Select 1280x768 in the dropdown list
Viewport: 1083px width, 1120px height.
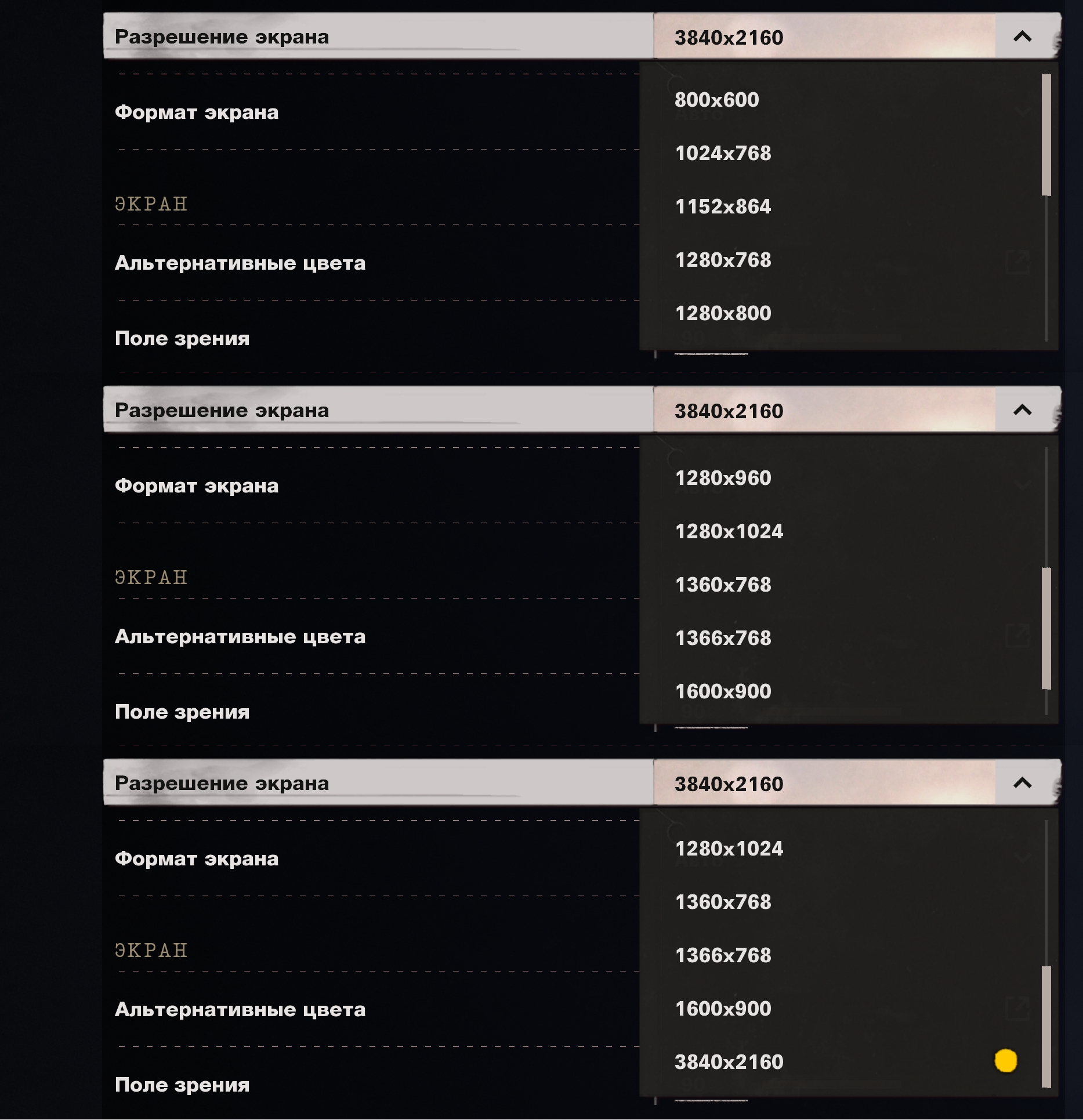click(x=723, y=260)
